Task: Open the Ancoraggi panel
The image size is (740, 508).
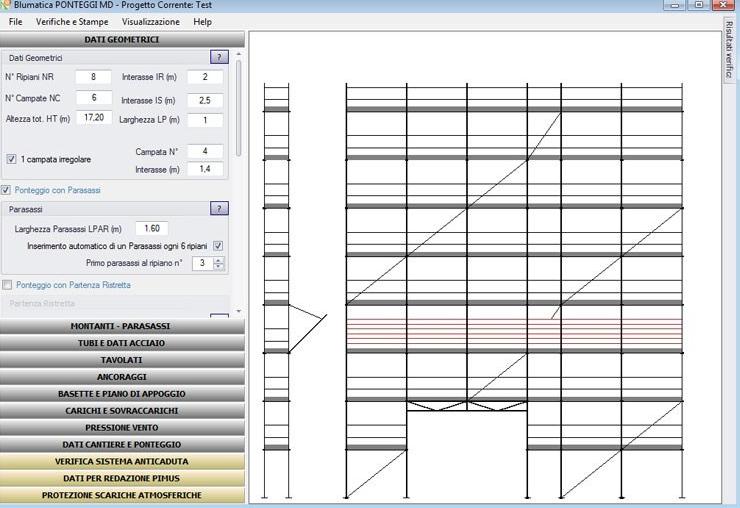Action: pos(121,377)
